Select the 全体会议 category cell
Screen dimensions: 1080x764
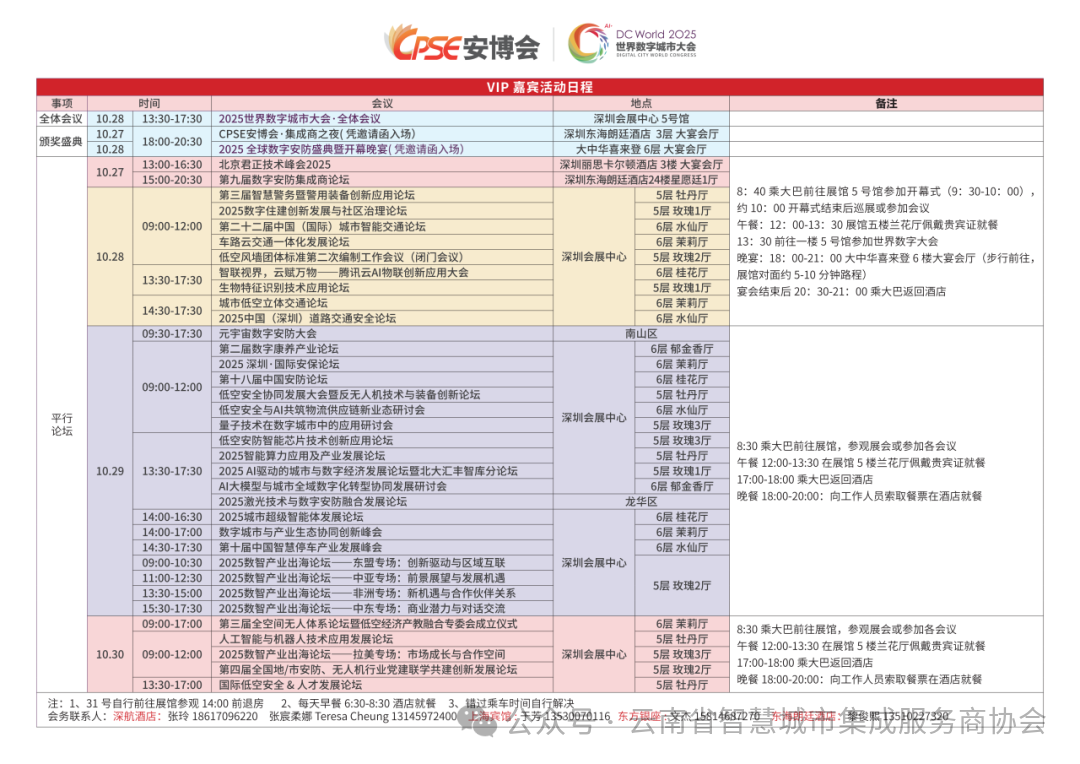[62, 118]
